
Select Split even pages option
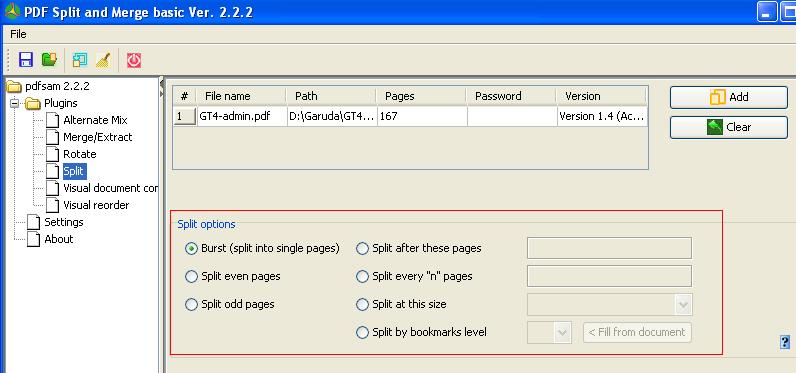[191, 277]
